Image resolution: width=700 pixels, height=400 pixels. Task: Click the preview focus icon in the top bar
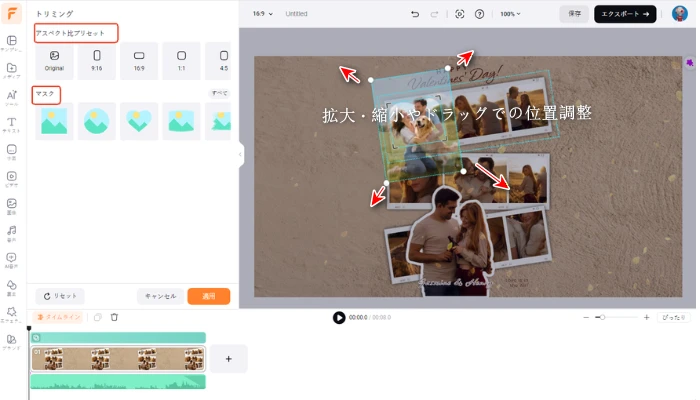pyautogui.click(x=460, y=14)
